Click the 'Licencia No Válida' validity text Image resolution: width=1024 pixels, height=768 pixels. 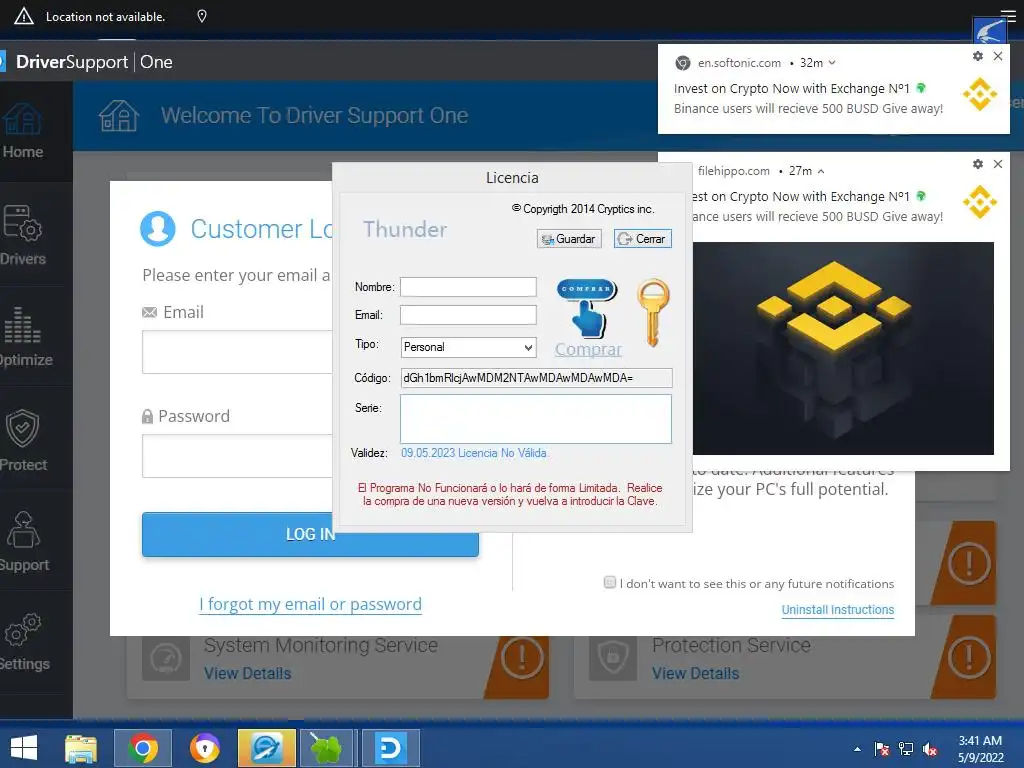tap(503, 453)
